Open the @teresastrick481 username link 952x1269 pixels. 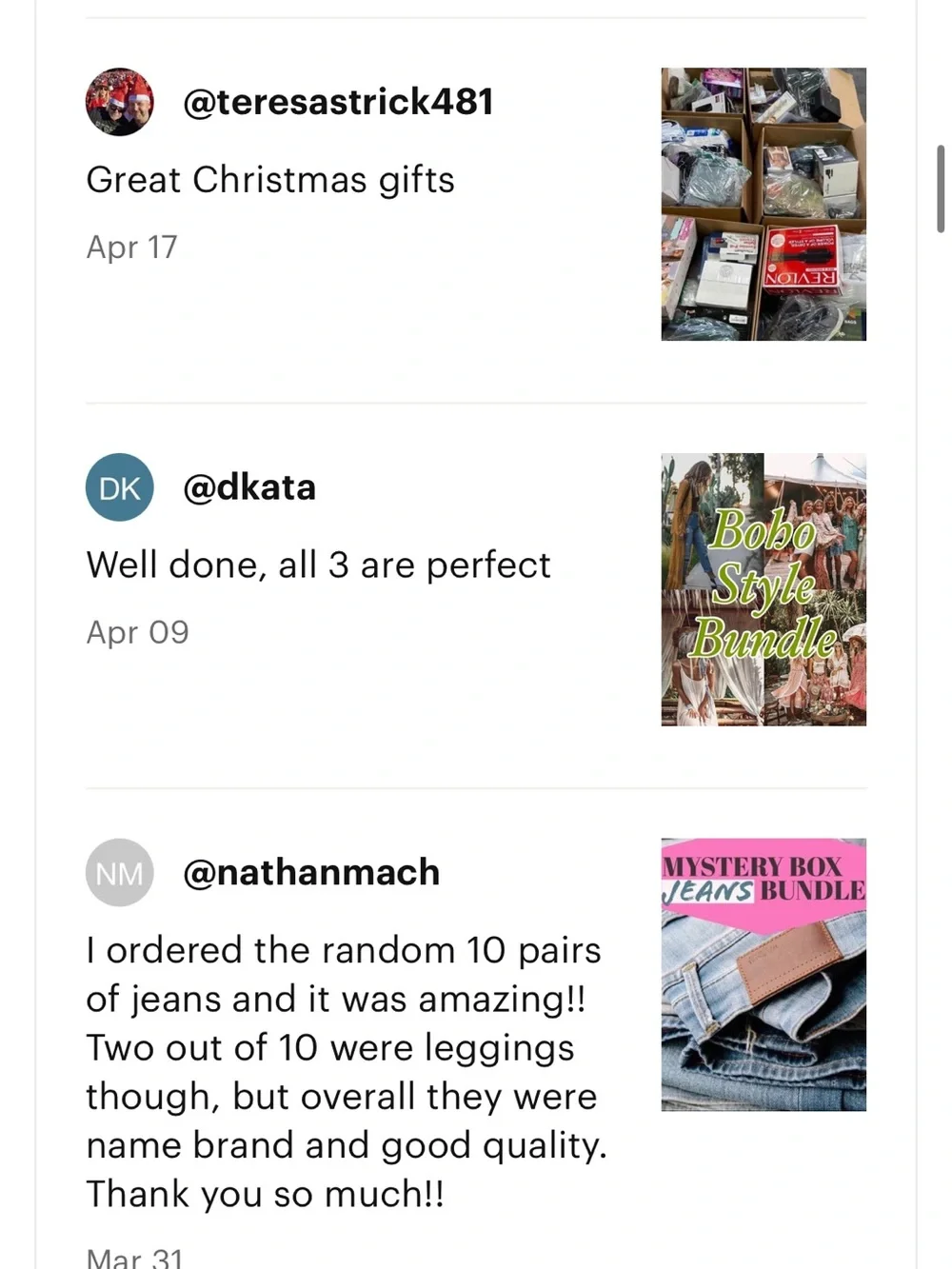338,102
